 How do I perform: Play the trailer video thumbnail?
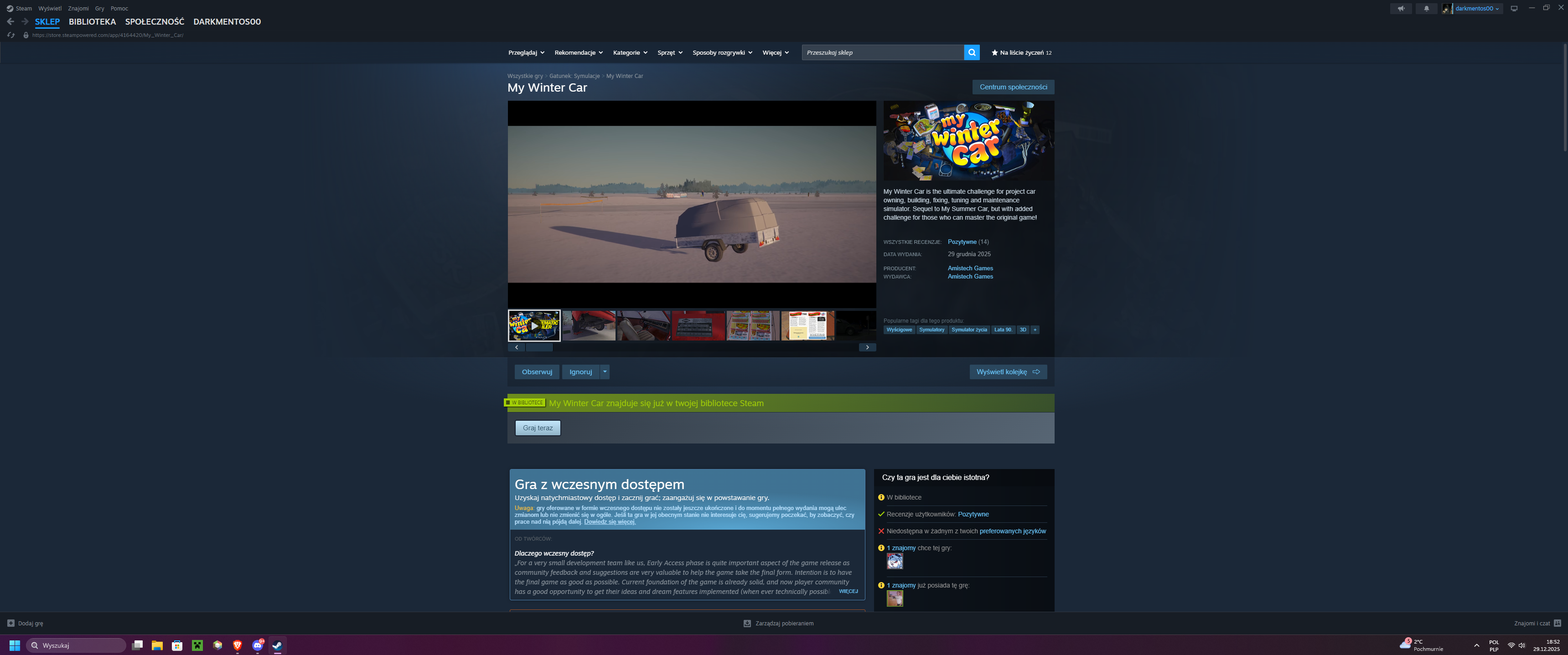tap(534, 325)
